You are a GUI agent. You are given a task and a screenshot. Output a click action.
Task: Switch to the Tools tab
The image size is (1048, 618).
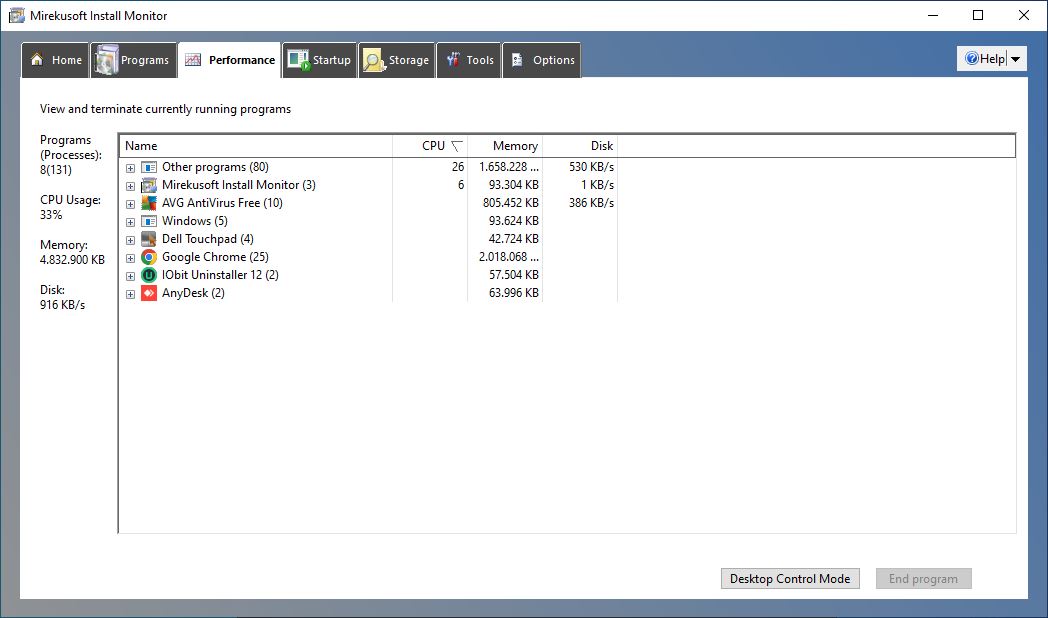click(469, 60)
